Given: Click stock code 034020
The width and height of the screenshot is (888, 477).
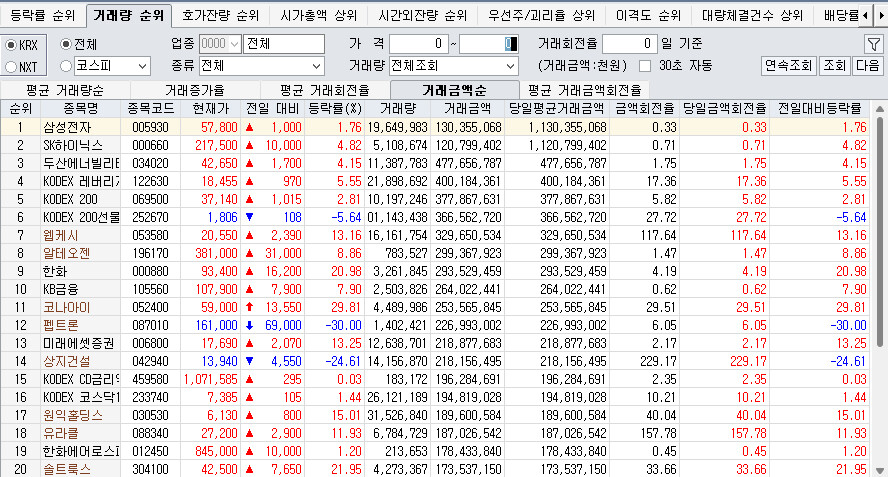Looking at the screenshot, I should point(150,163).
